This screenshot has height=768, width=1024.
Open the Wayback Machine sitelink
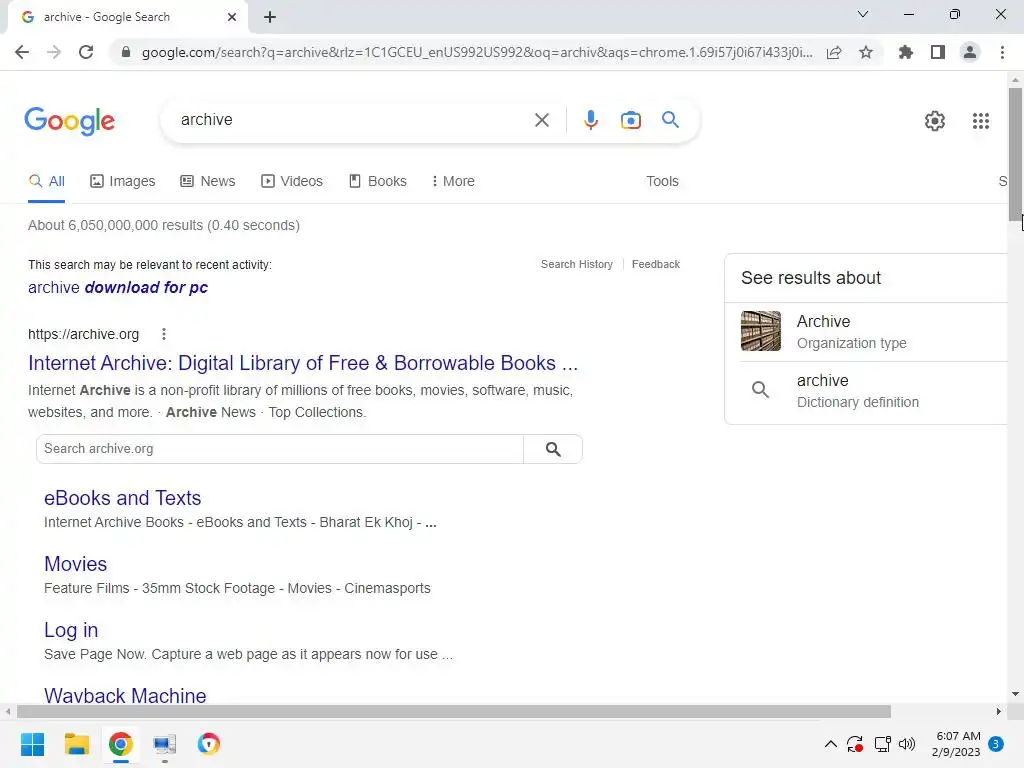point(125,695)
